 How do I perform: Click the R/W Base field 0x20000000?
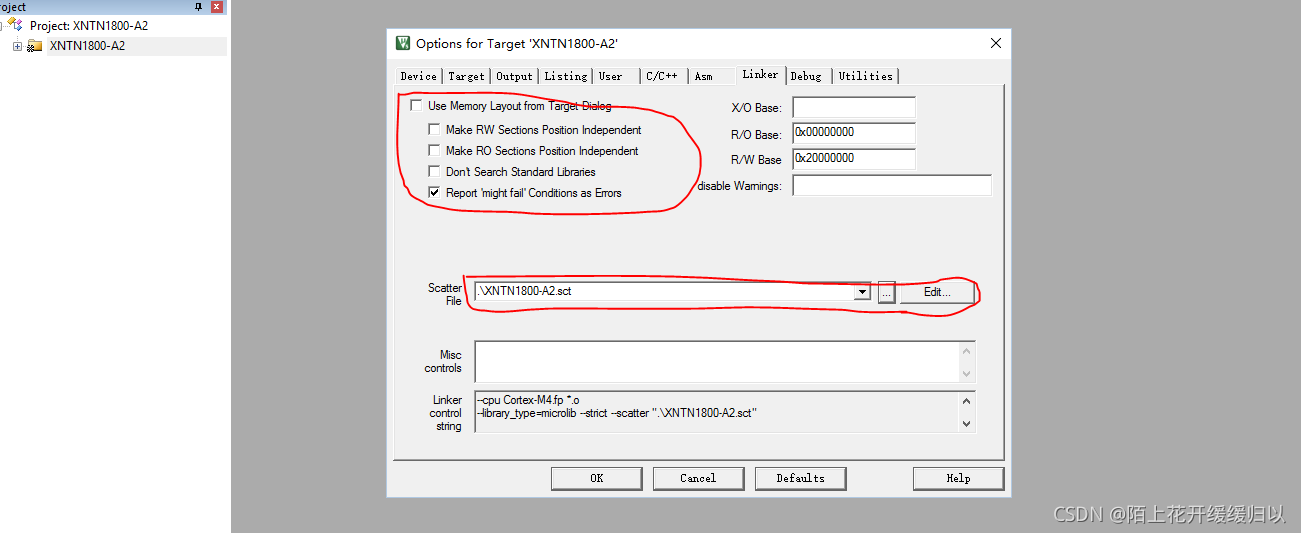(x=854, y=159)
